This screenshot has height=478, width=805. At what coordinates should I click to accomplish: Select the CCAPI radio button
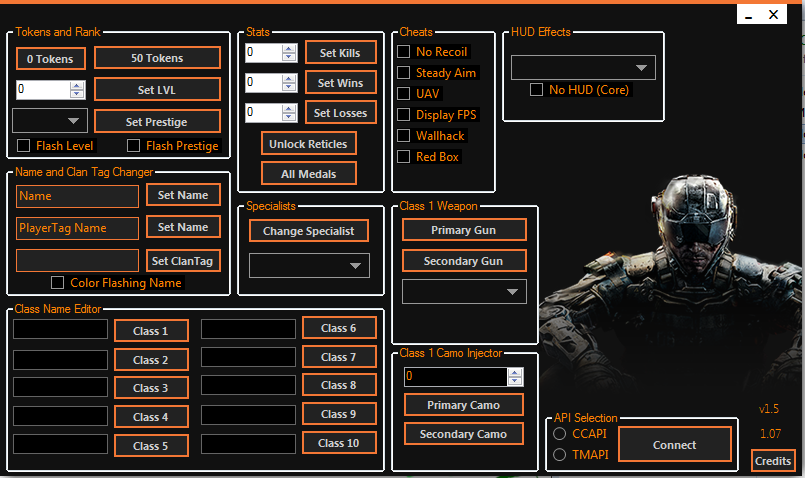[560, 434]
